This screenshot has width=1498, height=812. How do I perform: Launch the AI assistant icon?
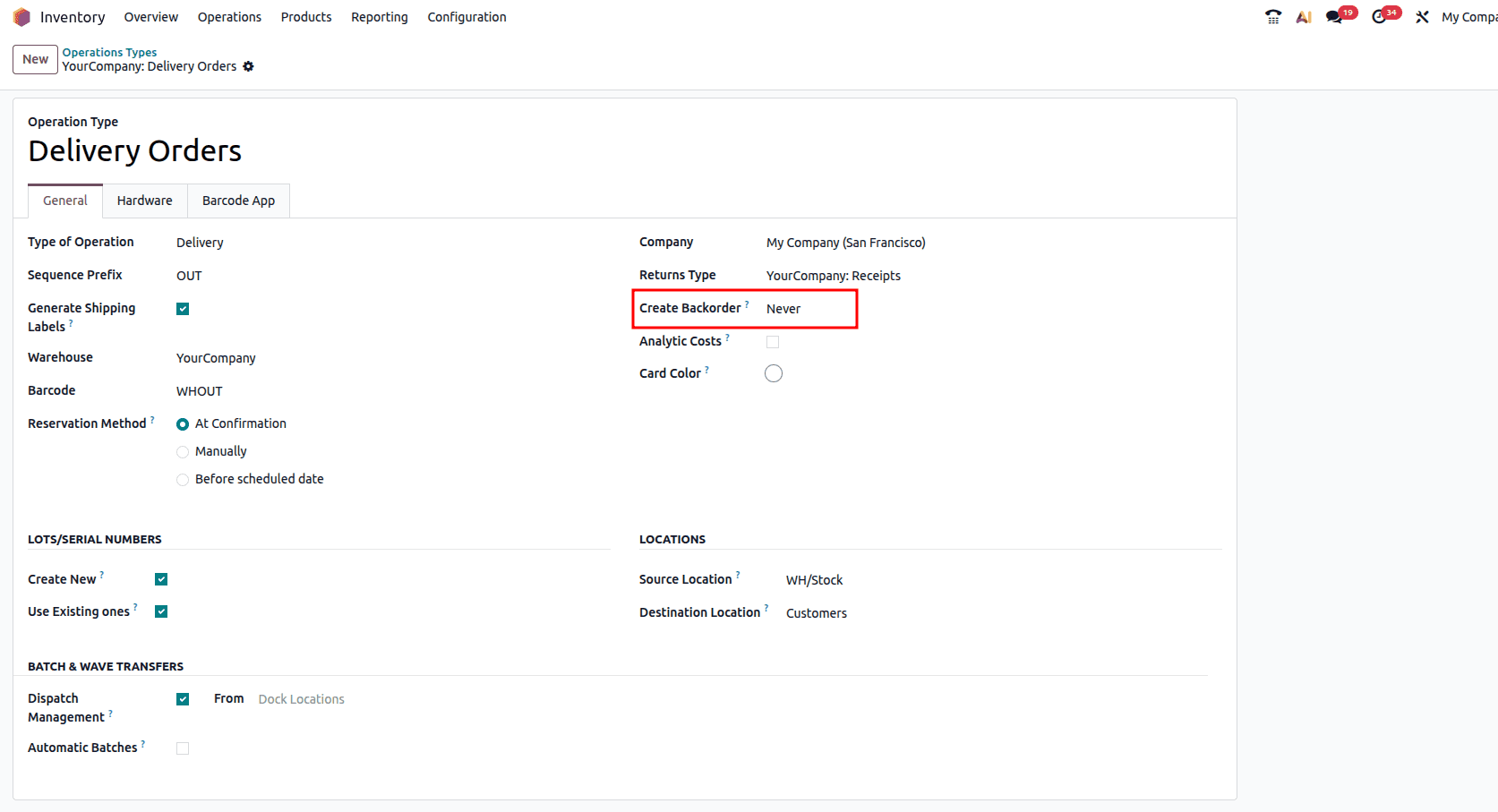1304,17
